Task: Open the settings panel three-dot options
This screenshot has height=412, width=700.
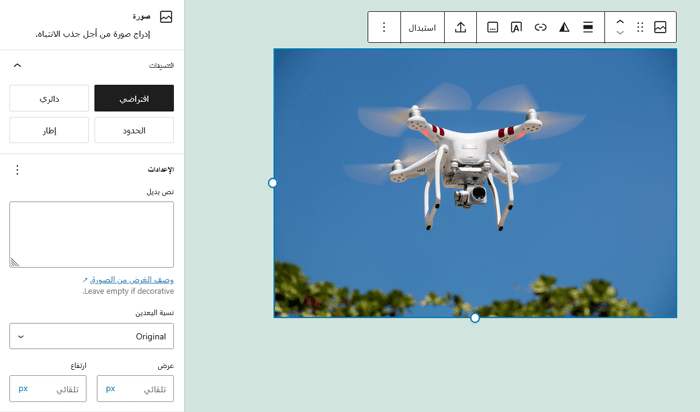Action: (17, 170)
